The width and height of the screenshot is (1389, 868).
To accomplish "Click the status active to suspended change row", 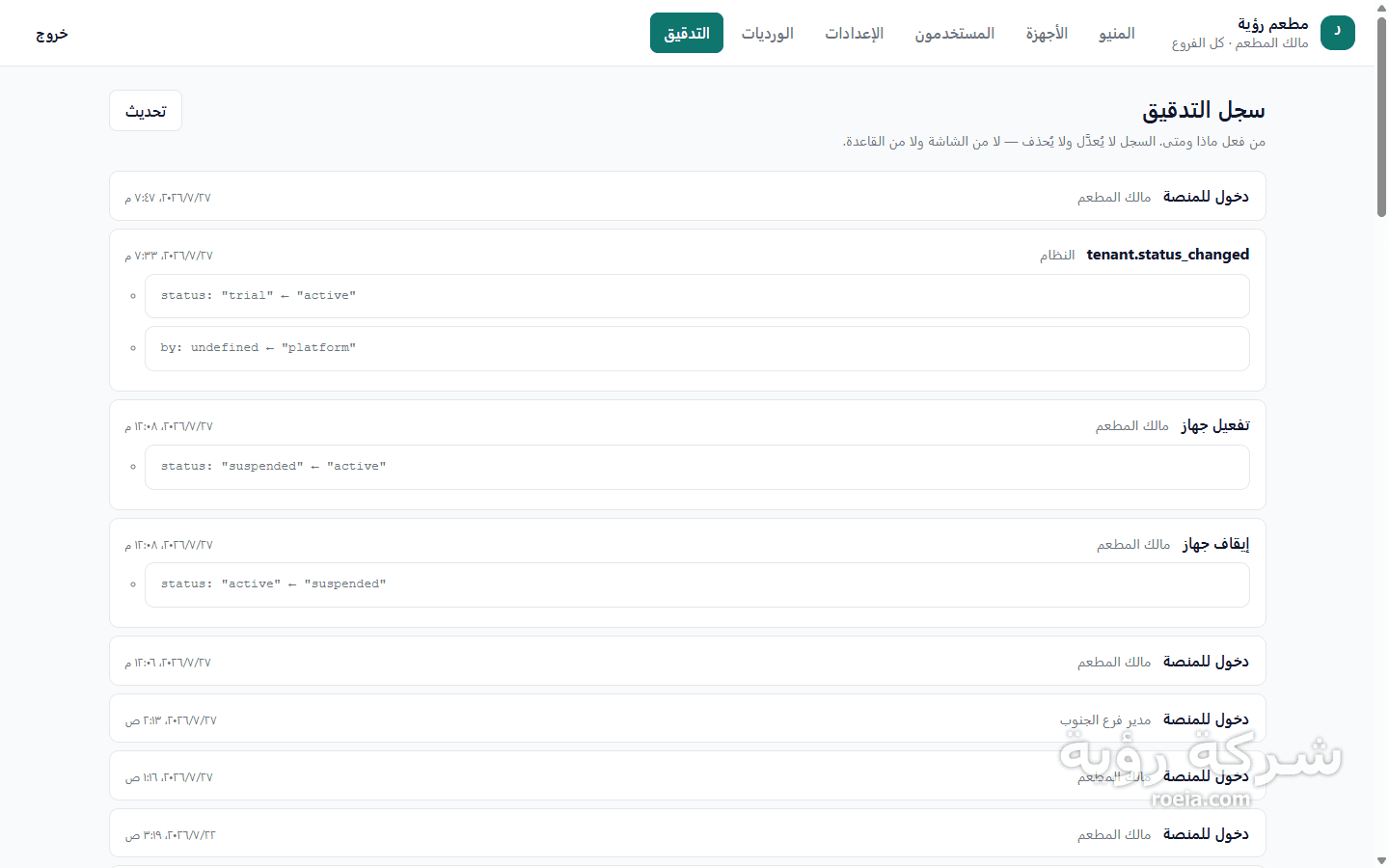I will point(696,584).
